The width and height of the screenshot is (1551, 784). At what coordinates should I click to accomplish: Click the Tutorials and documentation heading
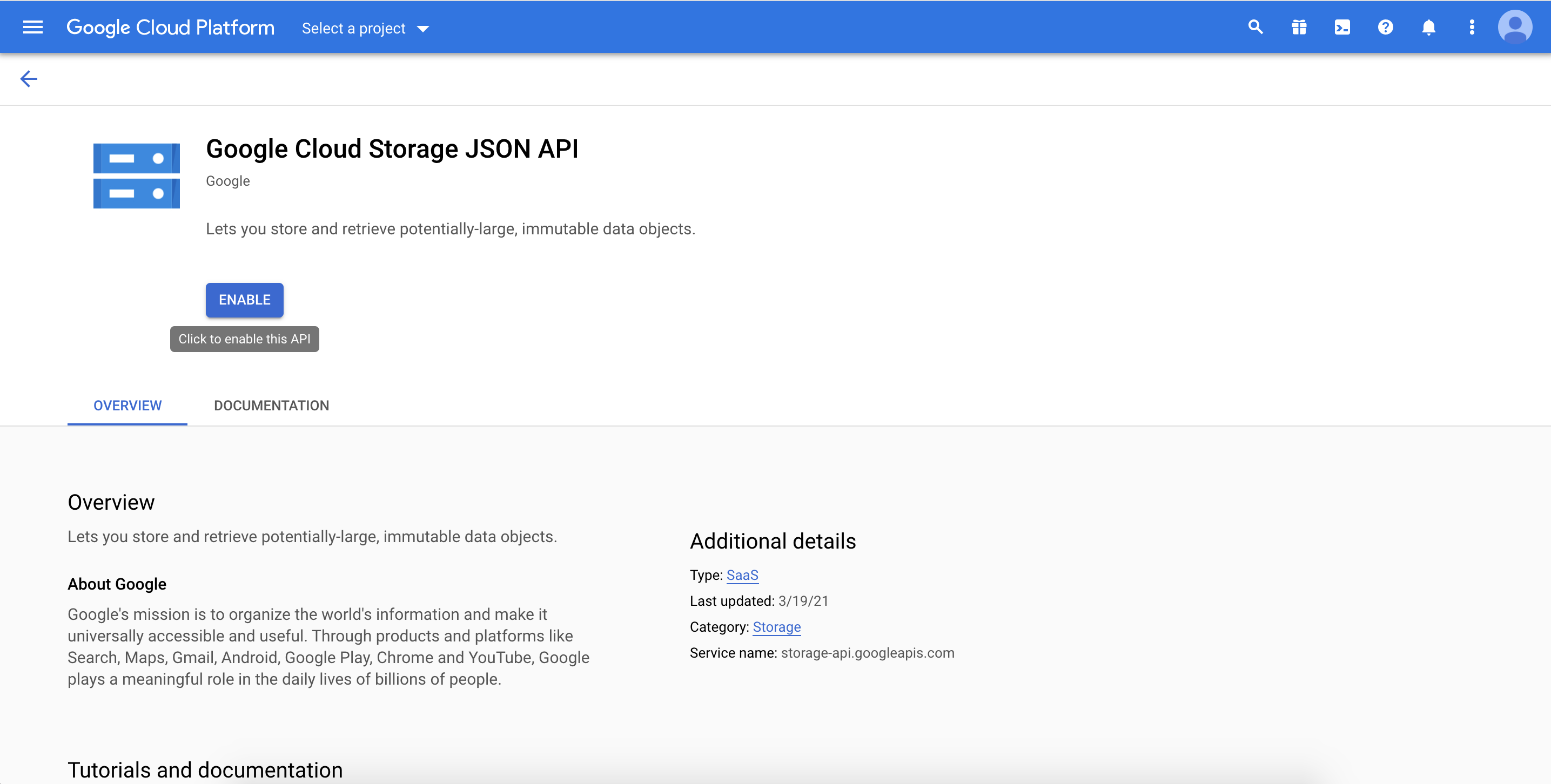(205, 770)
